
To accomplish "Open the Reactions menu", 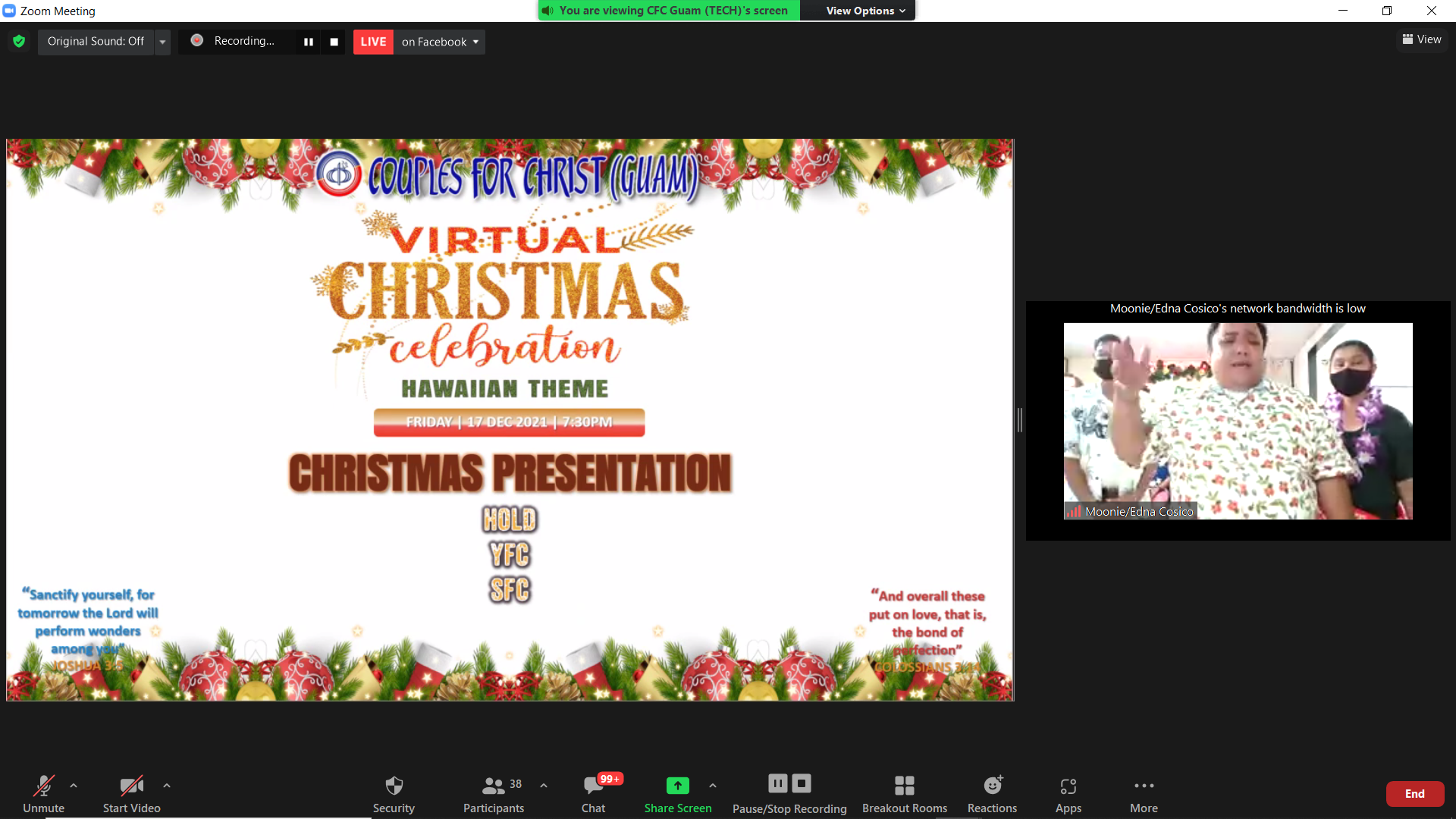I will [x=992, y=793].
